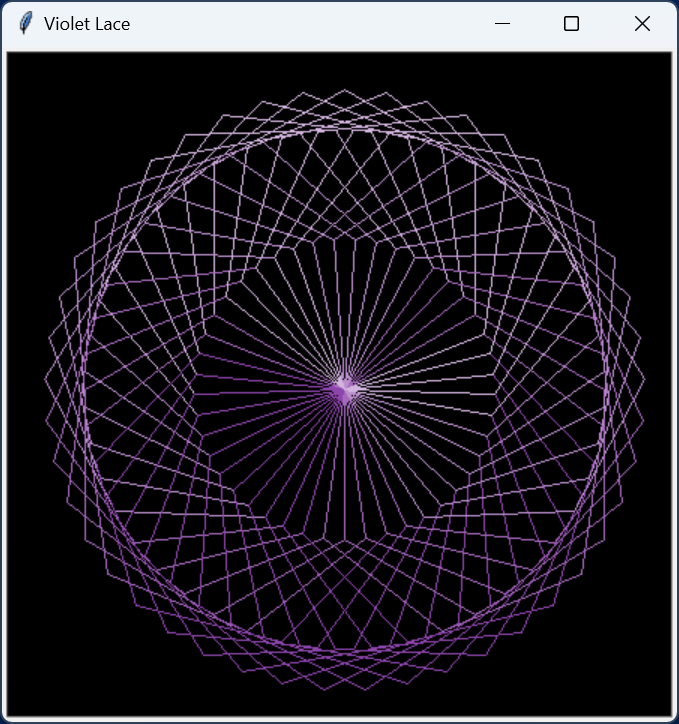Click the "Violet Lace" title text
This screenshot has width=679, height=724.
pos(87,23)
